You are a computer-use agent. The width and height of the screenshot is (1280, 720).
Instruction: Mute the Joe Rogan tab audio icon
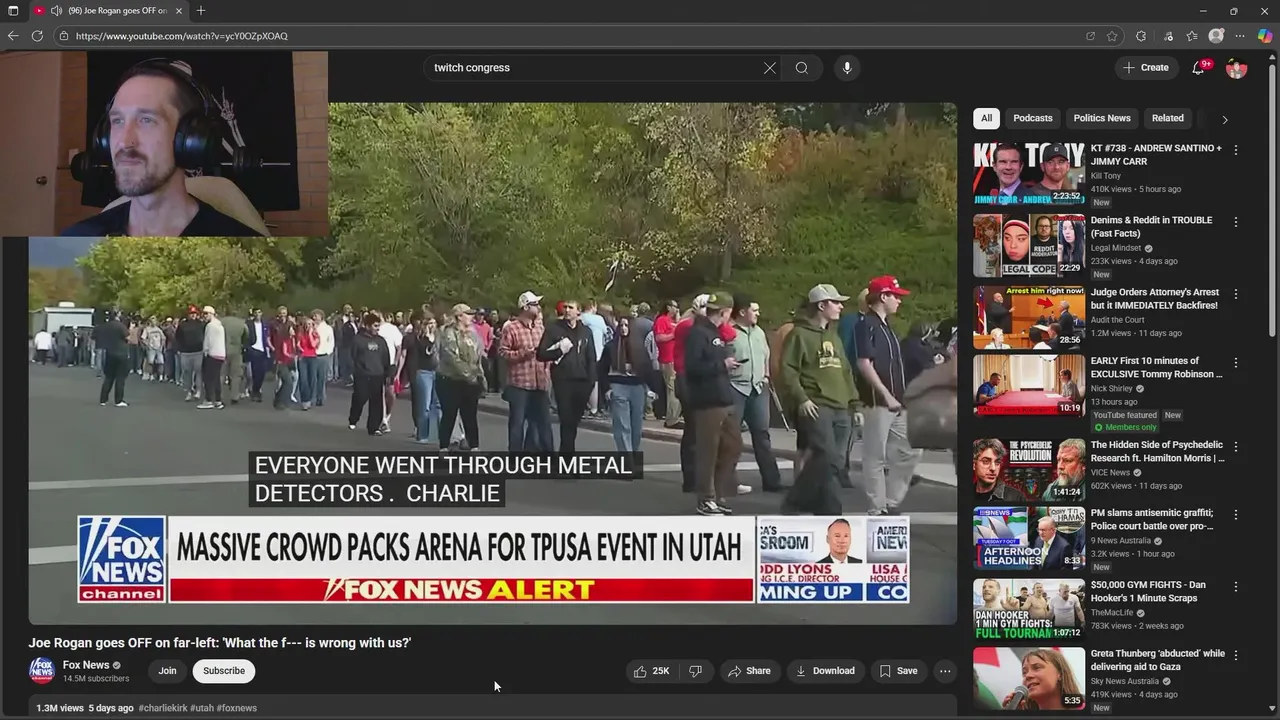coord(56,11)
